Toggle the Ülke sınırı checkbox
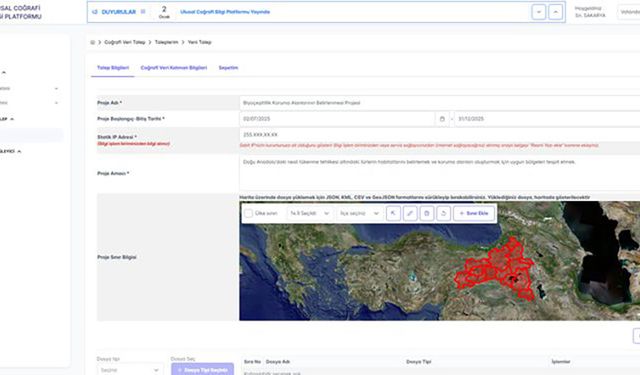Image resolution: width=640 pixels, height=375 pixels. coord(248,213)
